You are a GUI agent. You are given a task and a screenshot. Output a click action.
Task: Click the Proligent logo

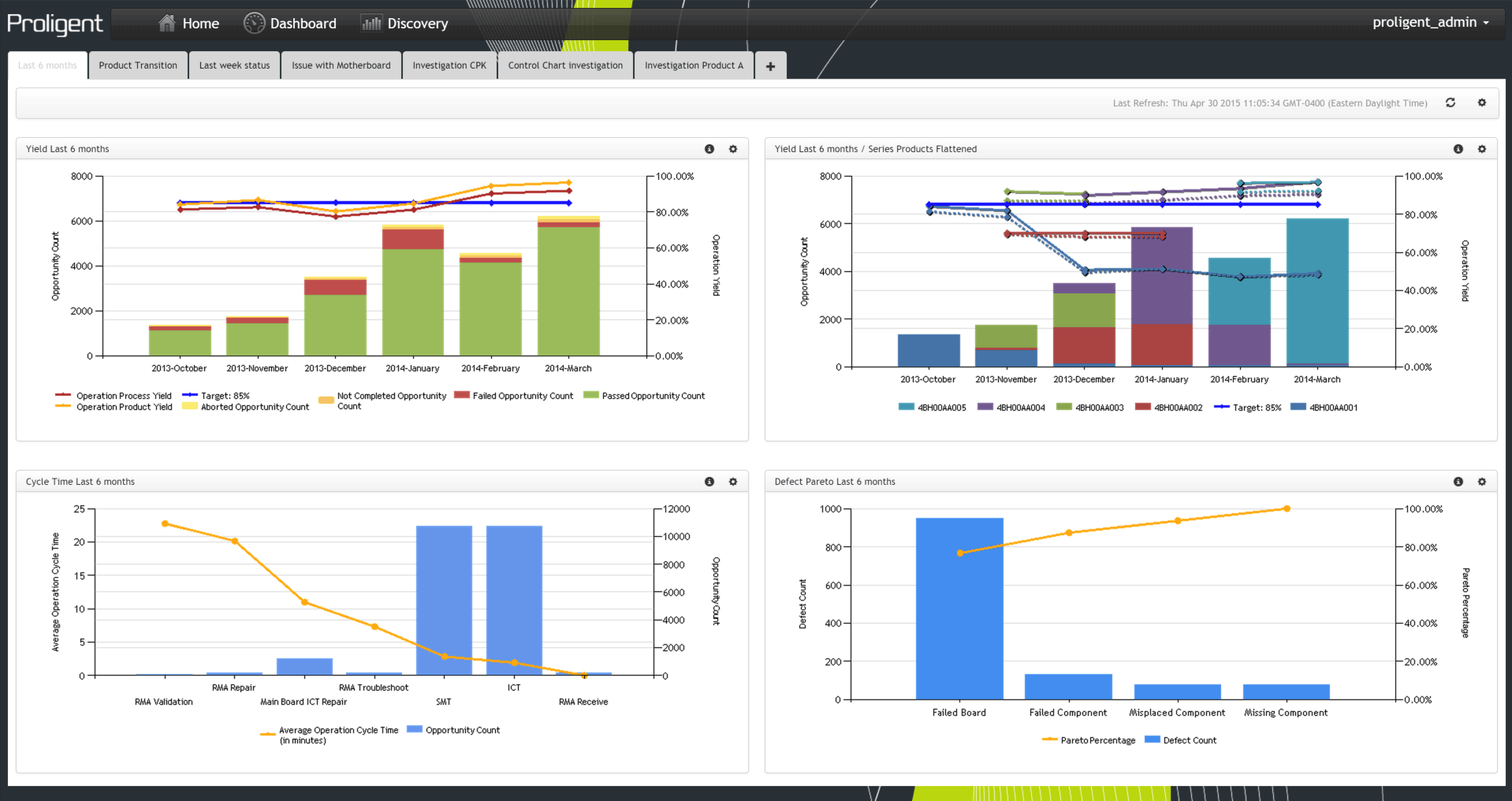click(54, 24)
